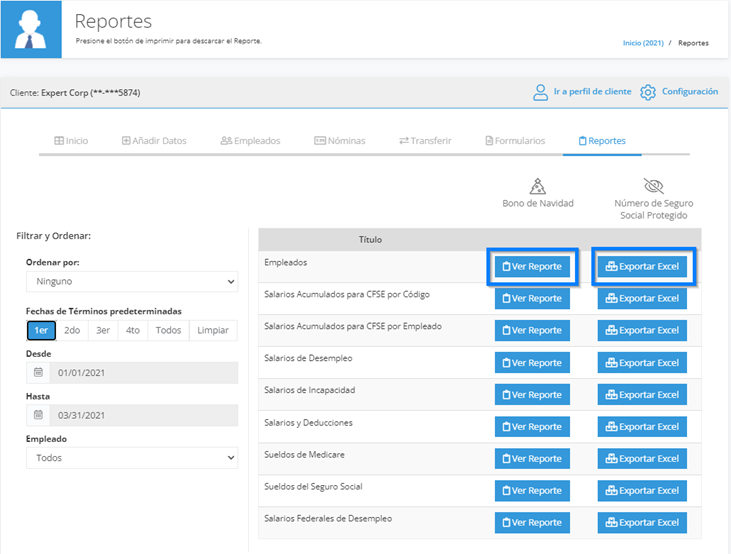The image size is (731, 554).
Task: Click the Sueldos de Medicare row title
Action: click(x=304, y=455)
